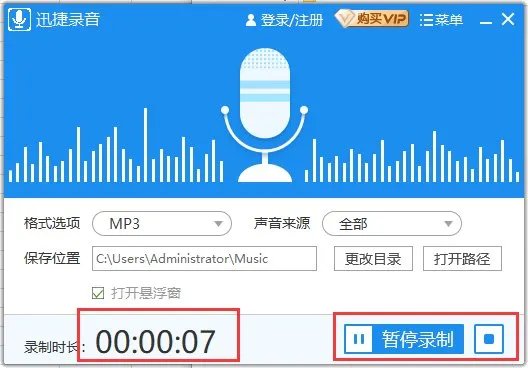The width and height of the screenshot is (528, 368).
Task: Click the 更改目录 button
Action: pyautogui.click(x=373, y=259)
